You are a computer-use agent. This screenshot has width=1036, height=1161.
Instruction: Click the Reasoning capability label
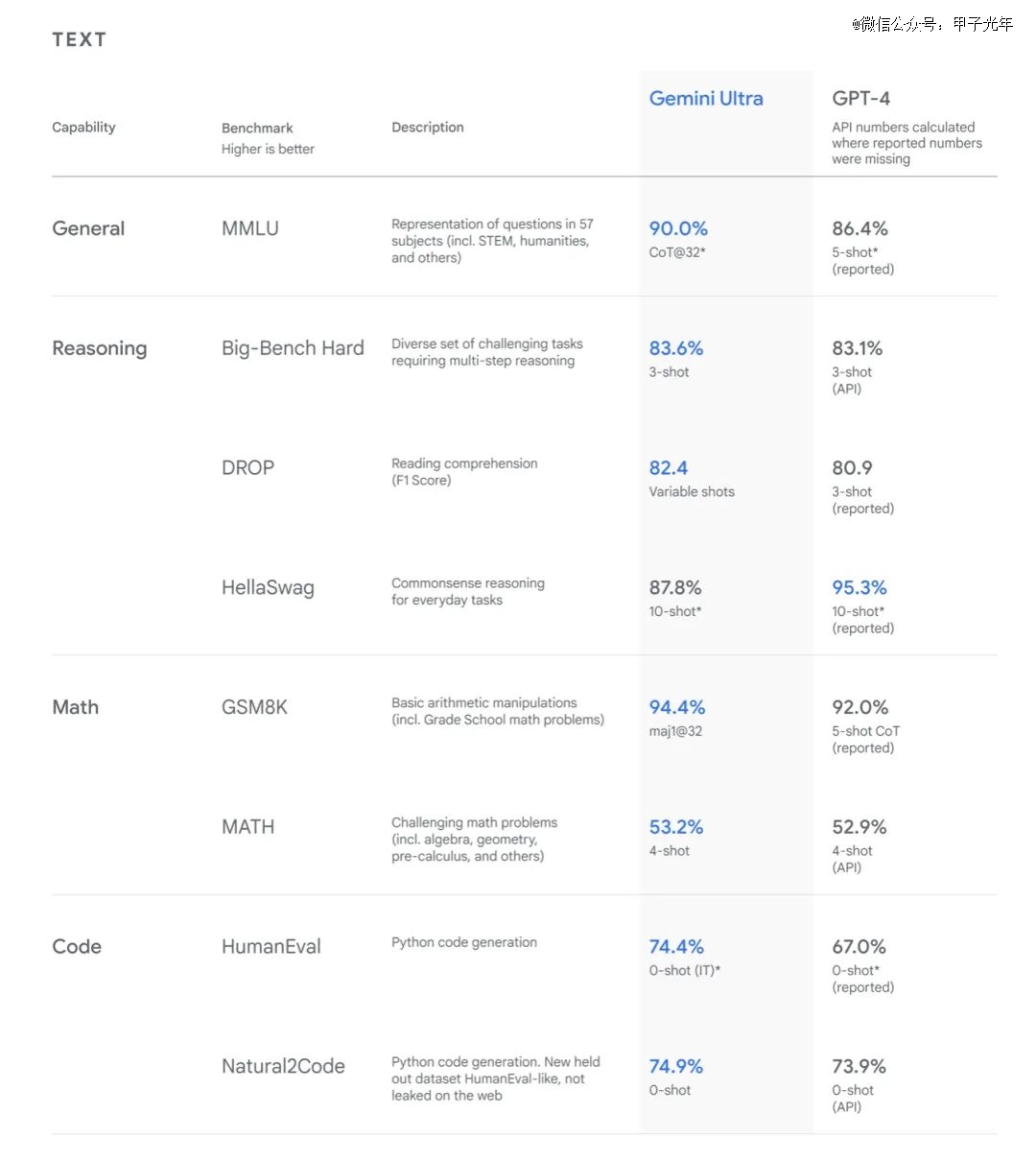pos(100,348)
